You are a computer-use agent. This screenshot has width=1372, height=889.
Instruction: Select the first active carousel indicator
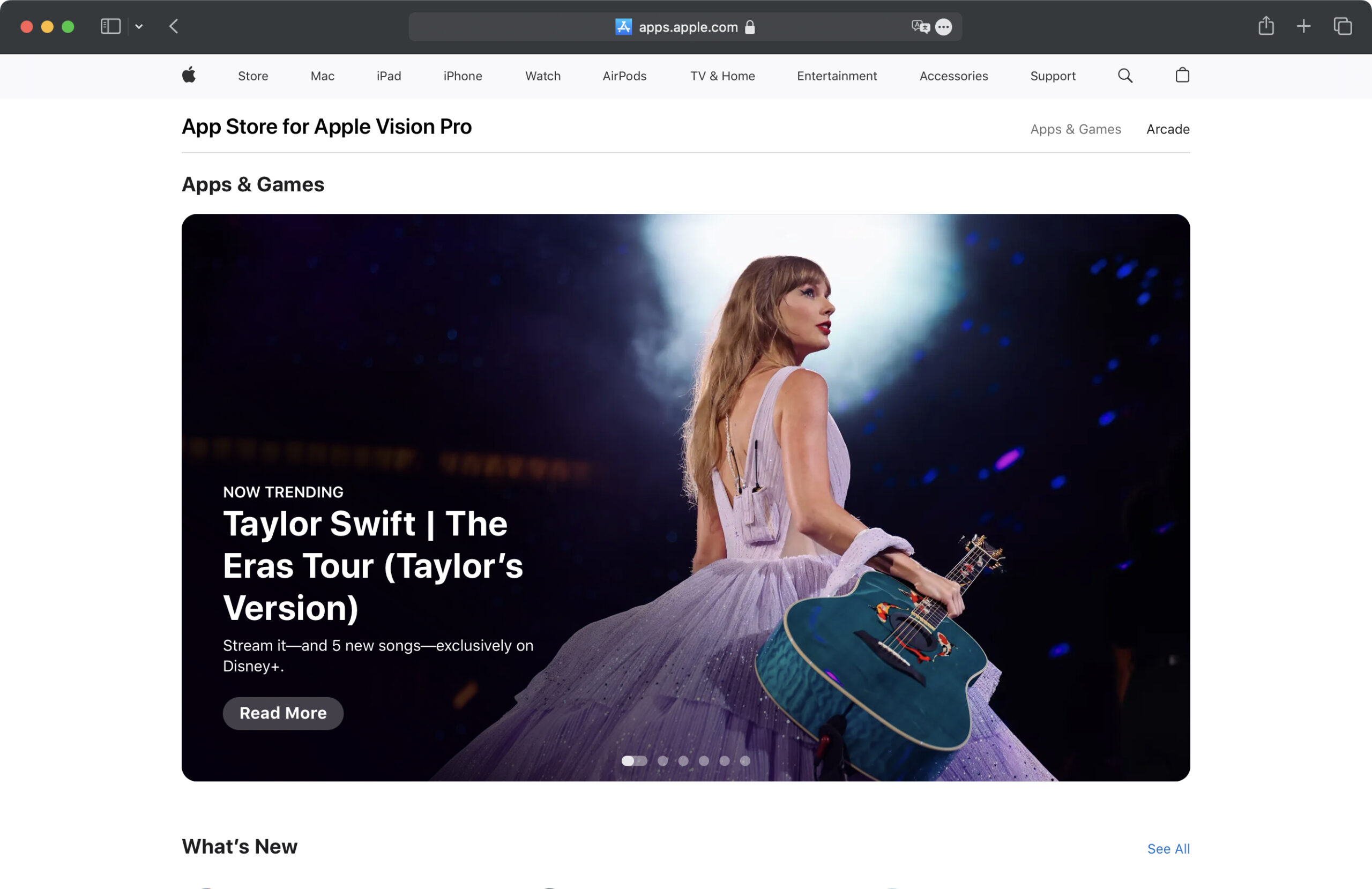click(x=634, y=761)
